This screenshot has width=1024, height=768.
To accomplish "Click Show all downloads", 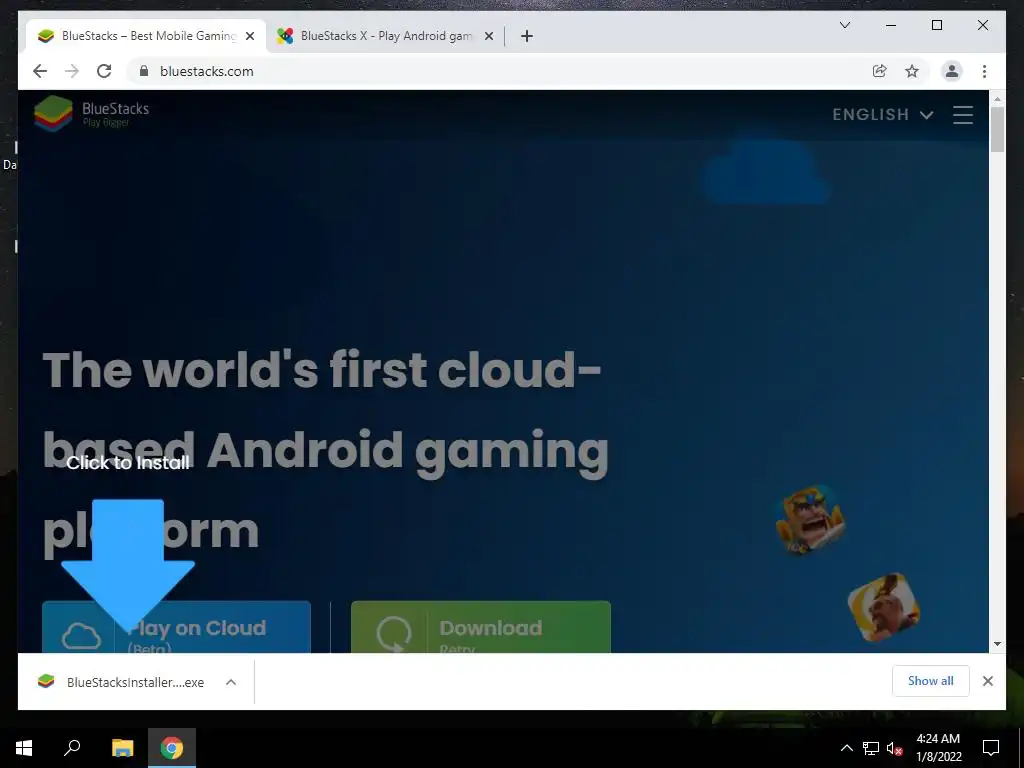I will tap(931, 681).
